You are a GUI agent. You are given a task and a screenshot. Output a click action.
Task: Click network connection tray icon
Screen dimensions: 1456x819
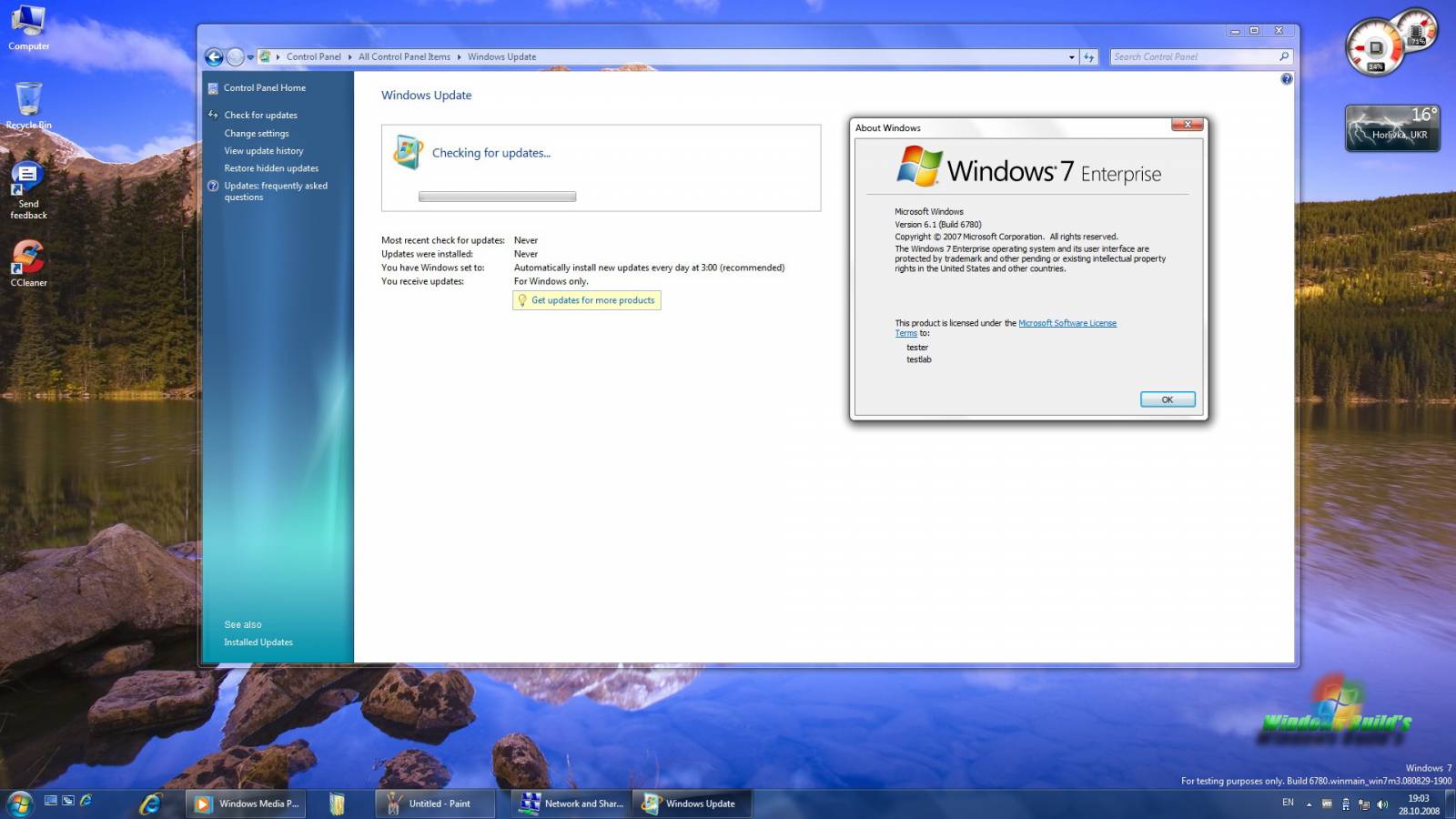1363,804
